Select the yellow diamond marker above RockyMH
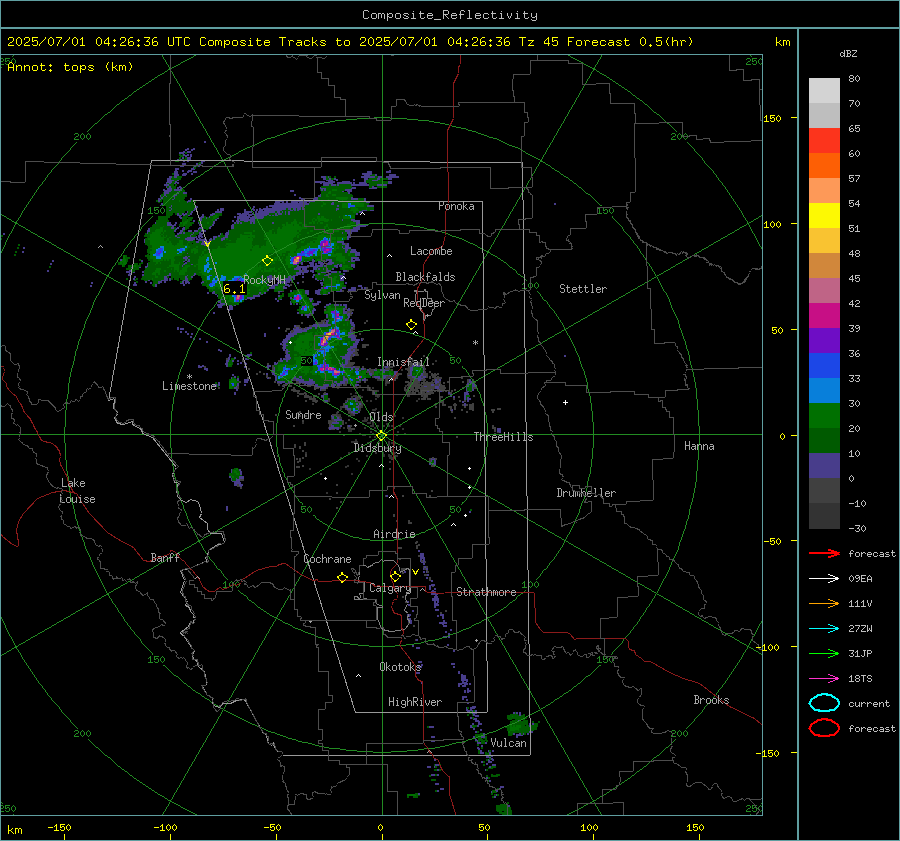The image size is (900, 841). (x=267, y=261)
